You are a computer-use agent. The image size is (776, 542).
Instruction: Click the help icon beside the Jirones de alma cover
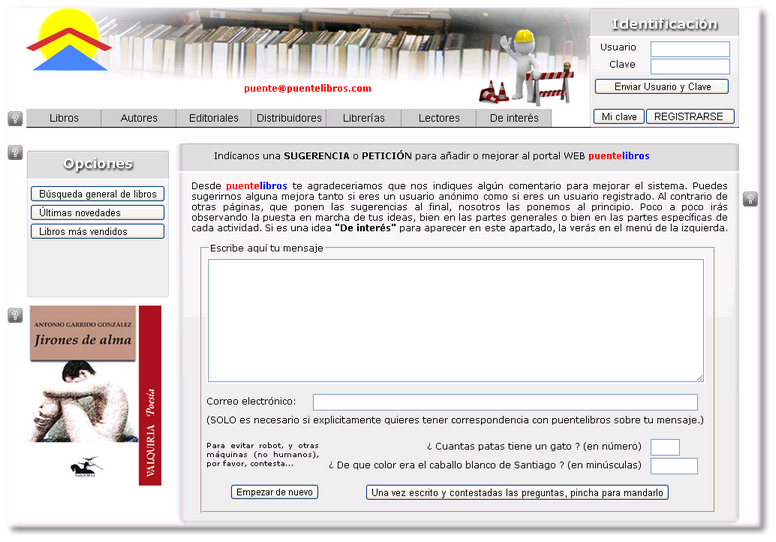(15, 315)
